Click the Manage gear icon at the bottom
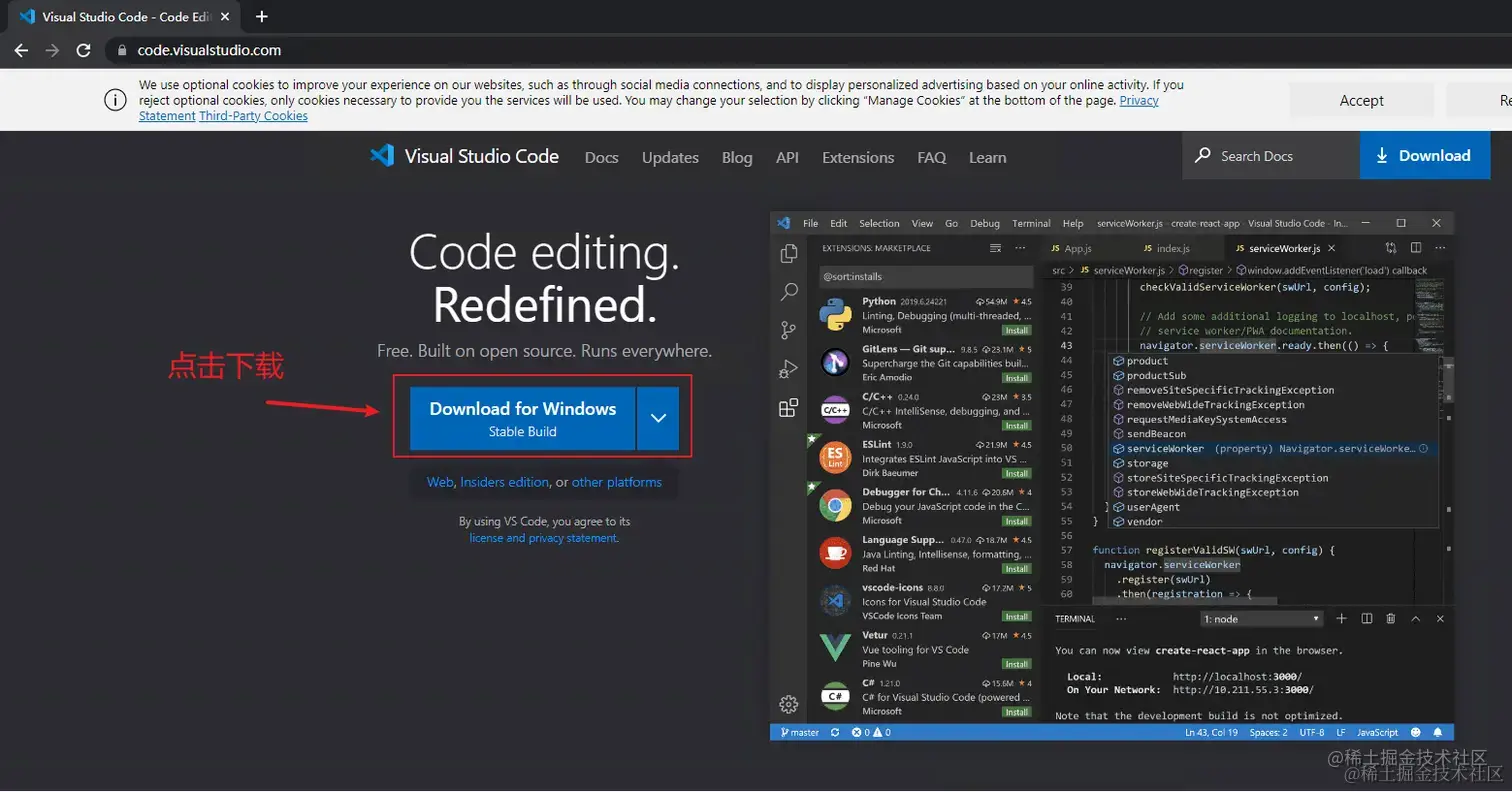1512x792 pixels. point(788,704)
